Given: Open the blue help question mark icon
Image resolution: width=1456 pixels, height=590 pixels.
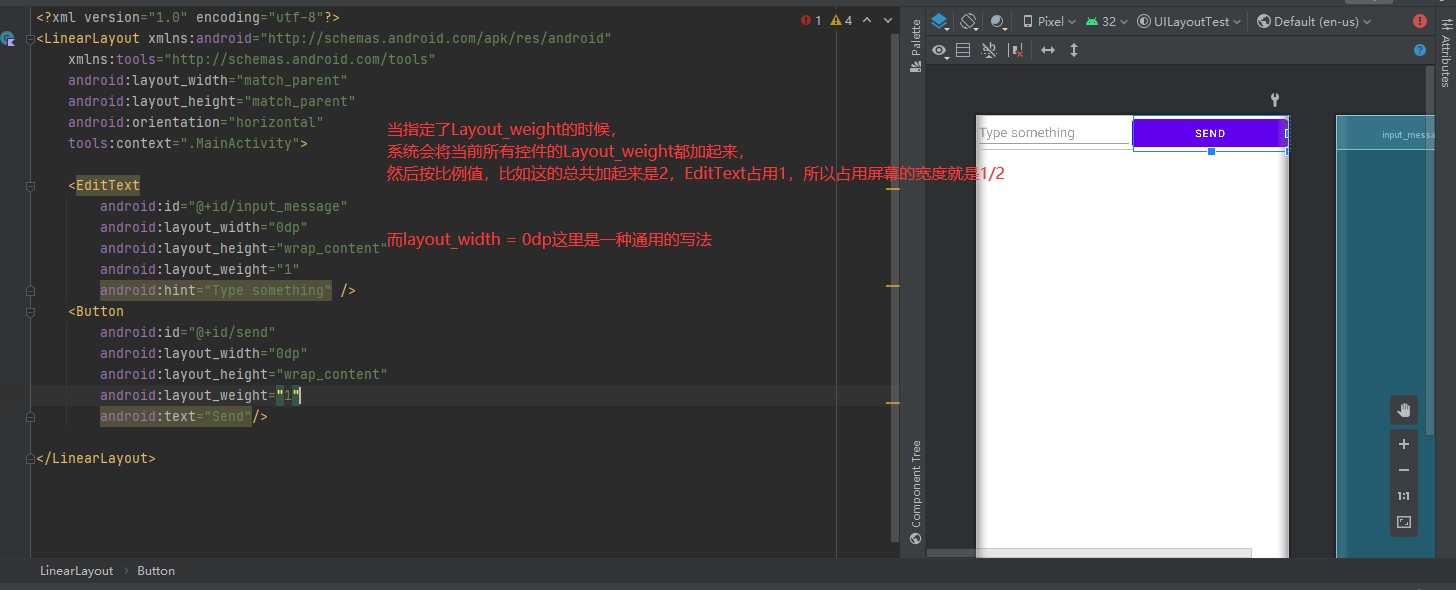Looking at the screenshot, I should pyautogui.click(x=1420, y=50).
